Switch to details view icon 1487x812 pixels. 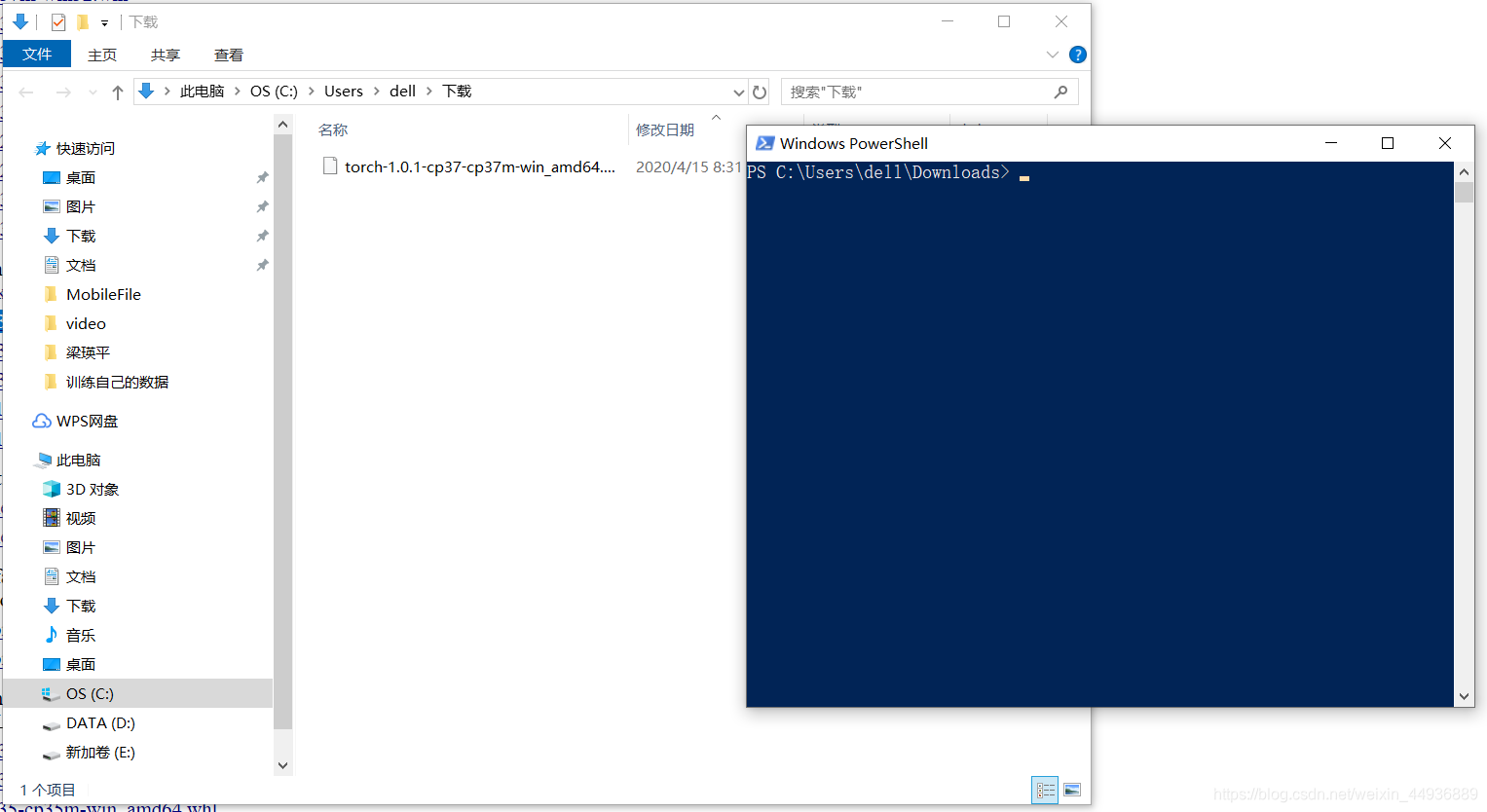click(x=1045, y=790)
